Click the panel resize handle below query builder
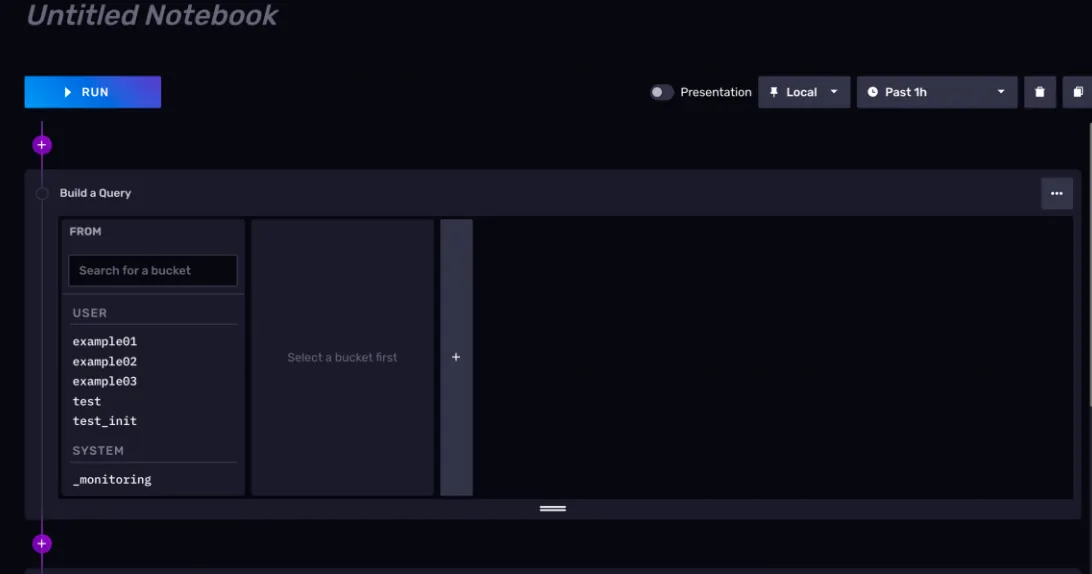The height and width of the screenshot is (574, 1092). pyautogui.click(x=553, y=508)
